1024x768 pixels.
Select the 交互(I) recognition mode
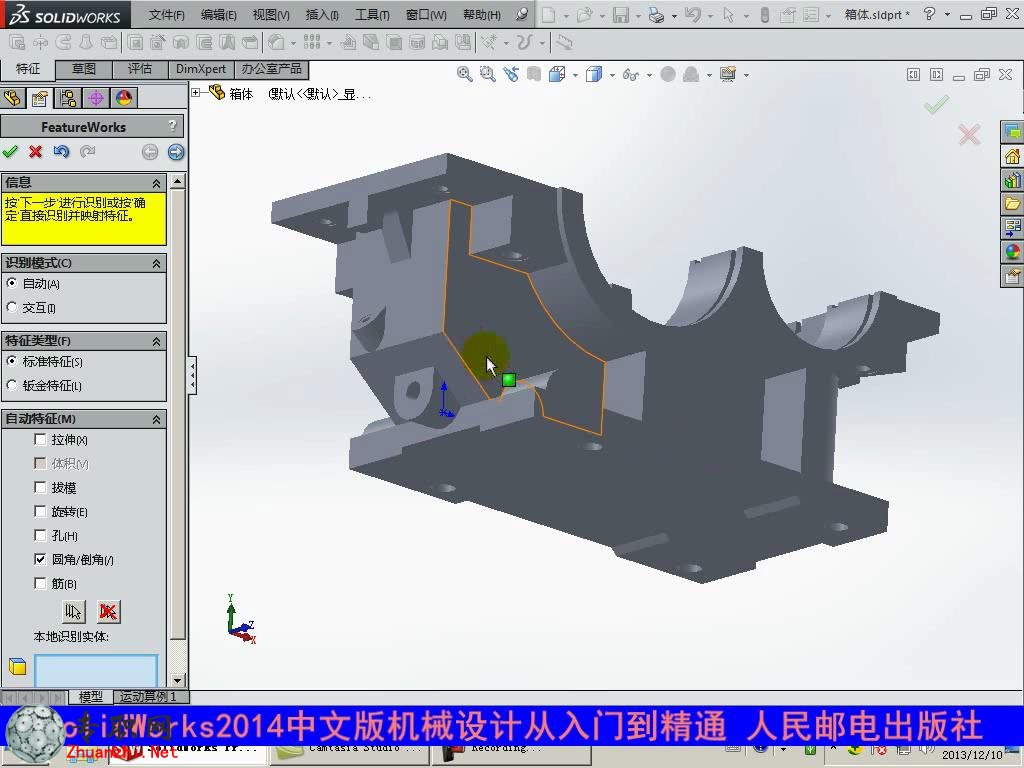click(11, 307)
